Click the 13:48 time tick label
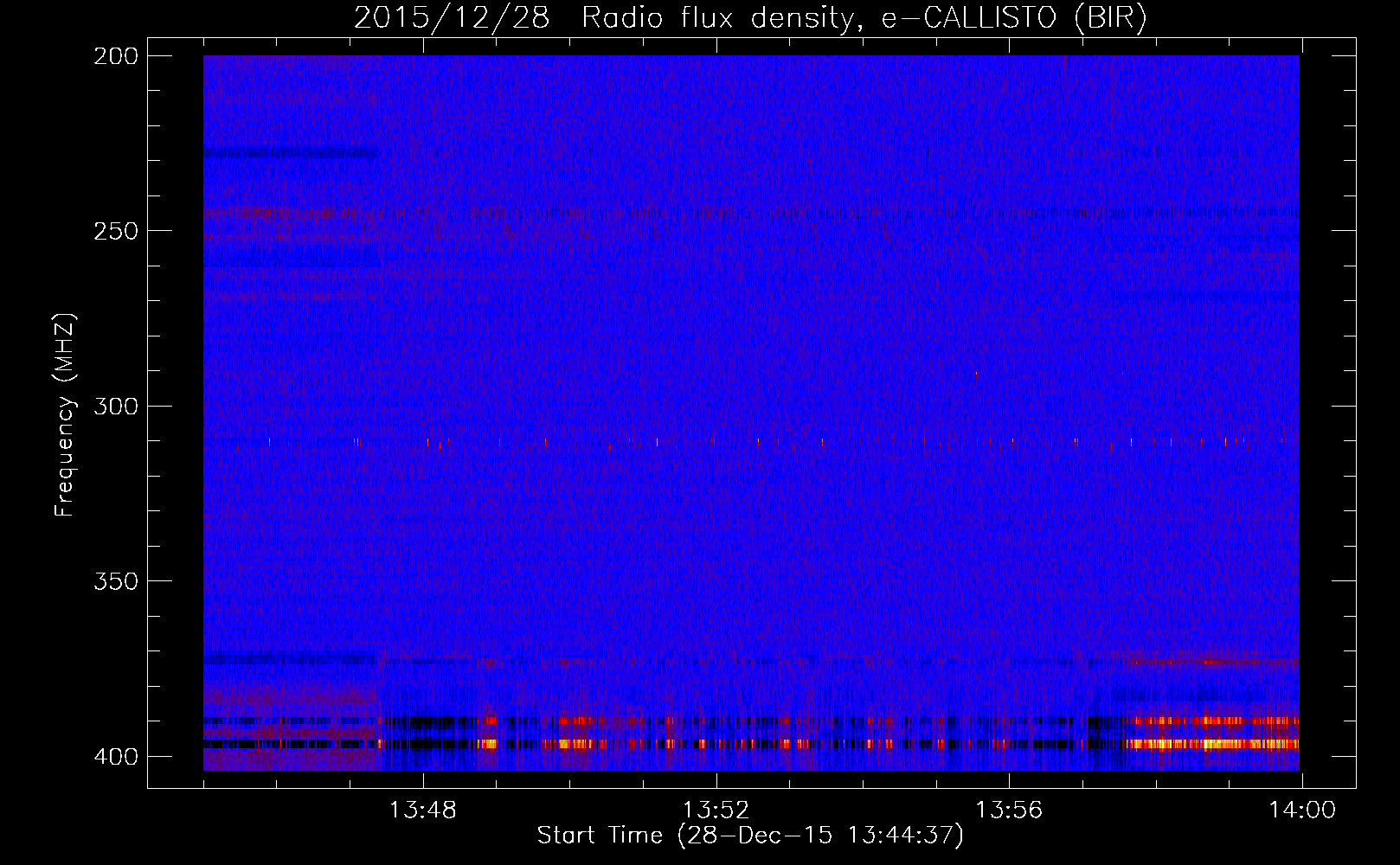The width and height of the screenshot is (1400, 865). (x=422, y=811)
